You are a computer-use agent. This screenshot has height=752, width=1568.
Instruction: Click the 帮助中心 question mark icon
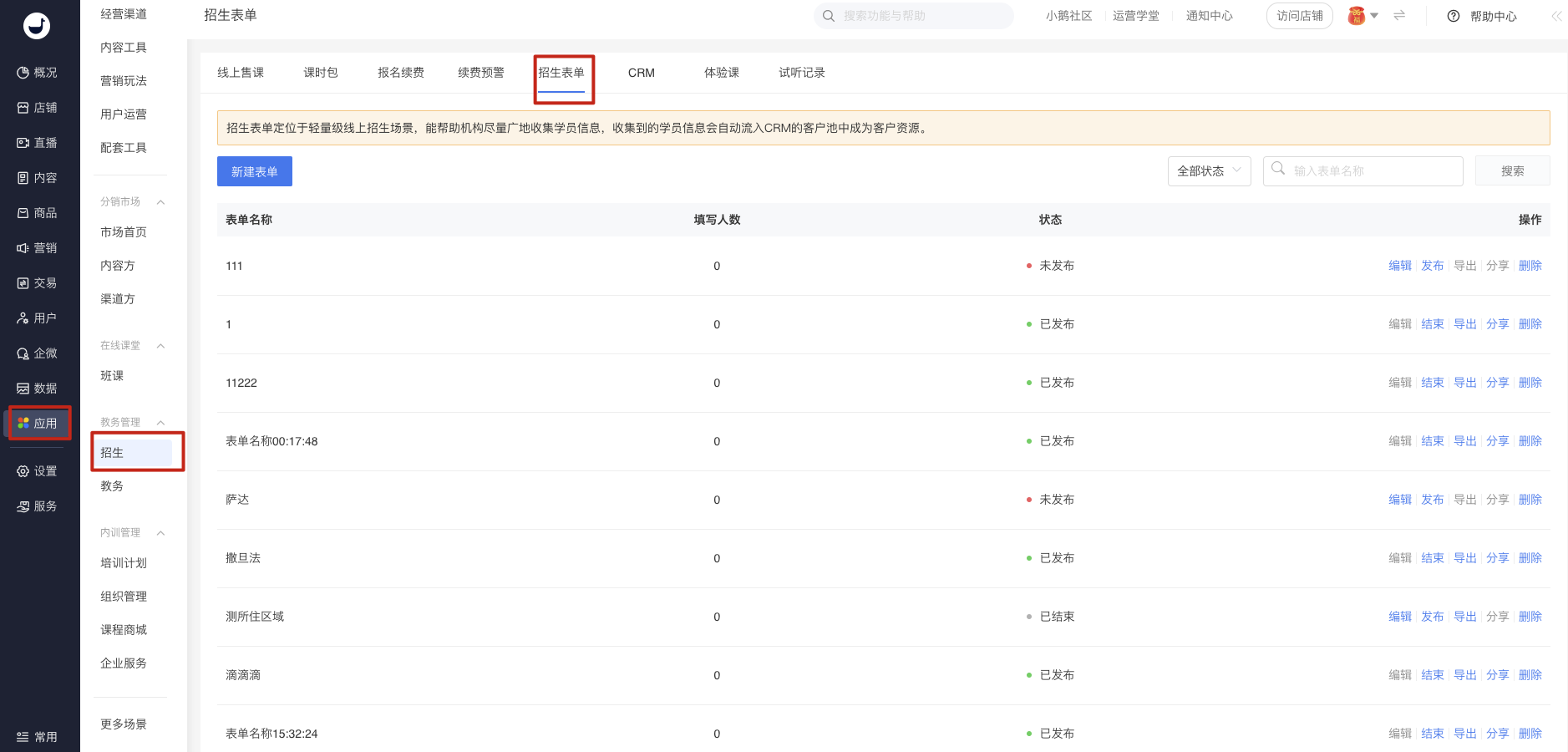(1454, 16)
